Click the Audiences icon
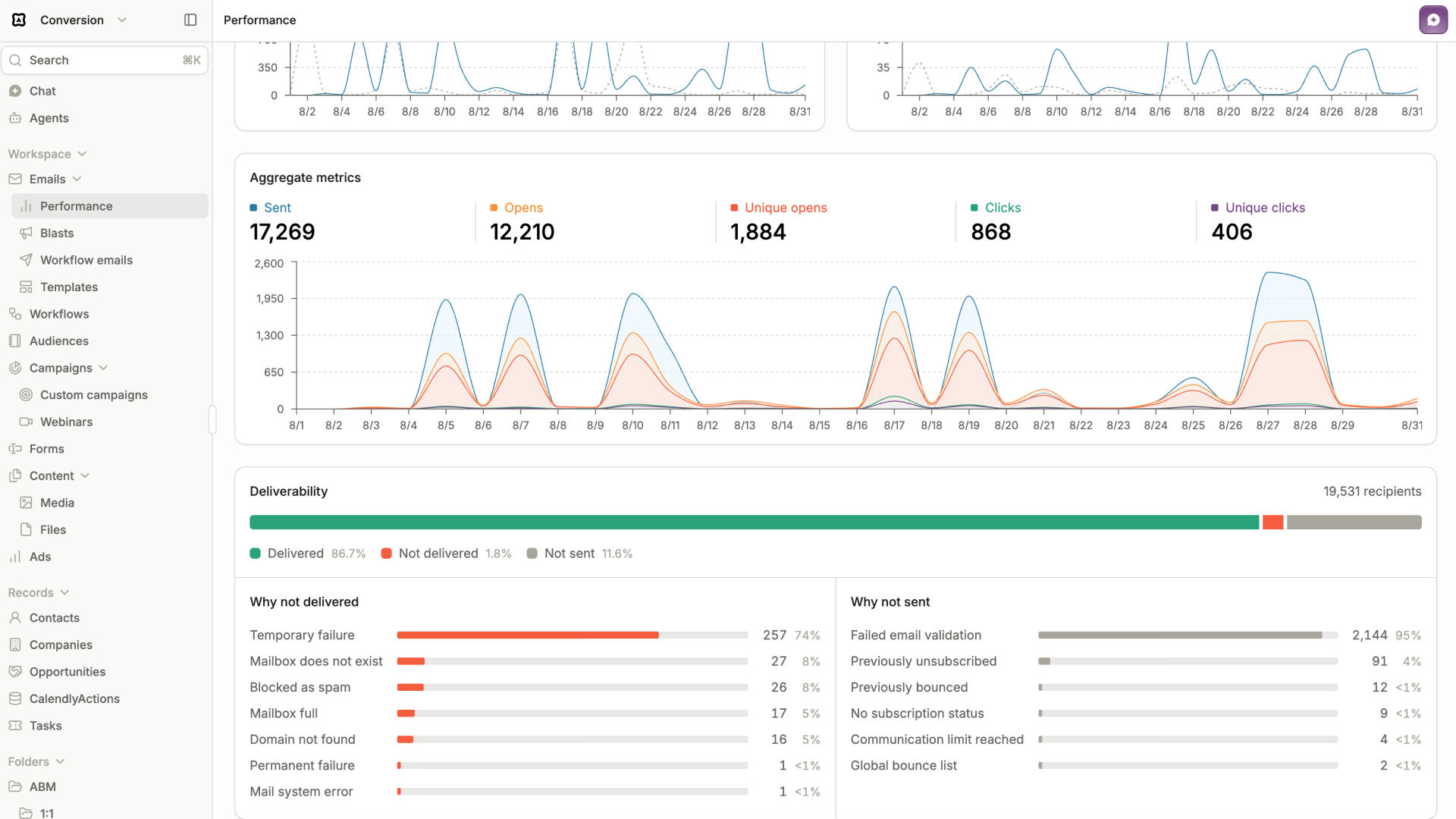The image size is (1456, 819). (x=15, y=341)
